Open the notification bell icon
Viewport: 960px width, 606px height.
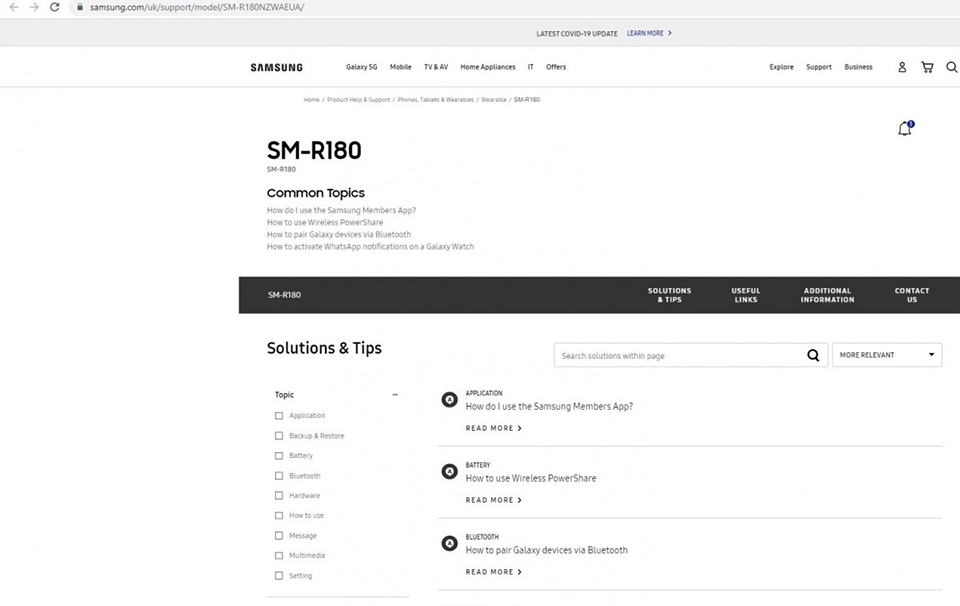pyautogui.click(x=906, y=128)
